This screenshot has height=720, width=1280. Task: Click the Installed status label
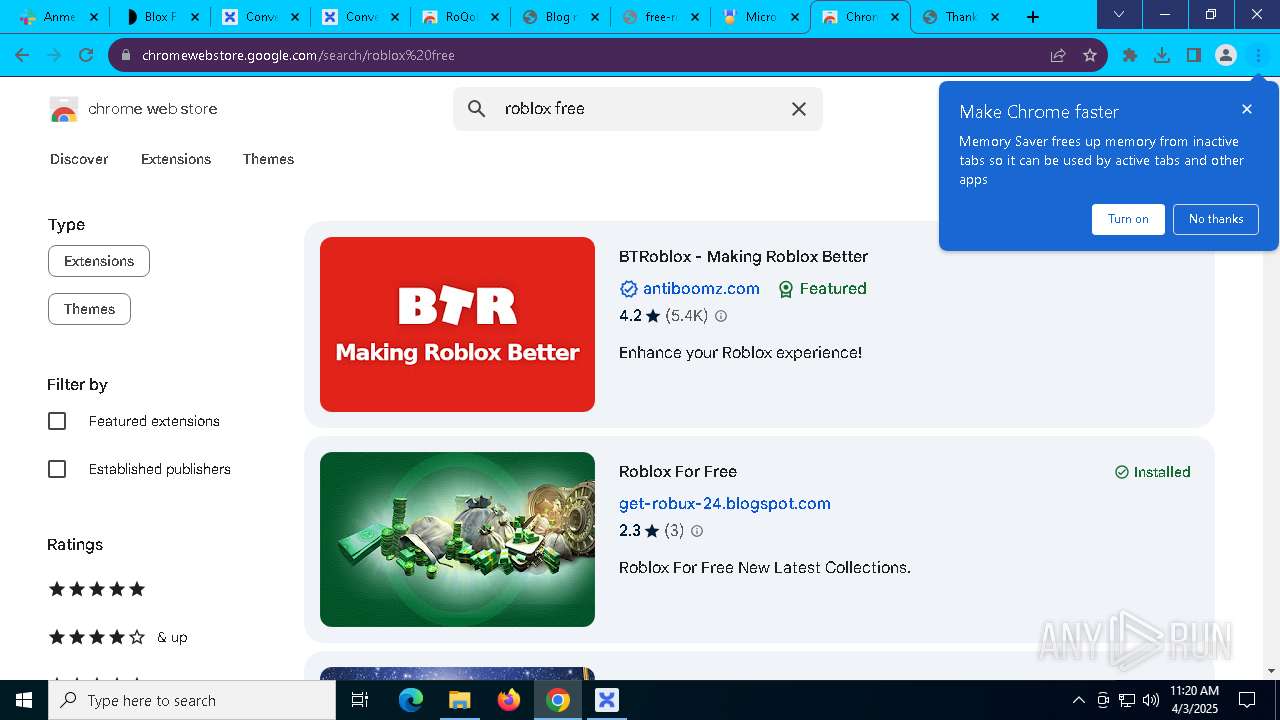[x=1152, y=472]
